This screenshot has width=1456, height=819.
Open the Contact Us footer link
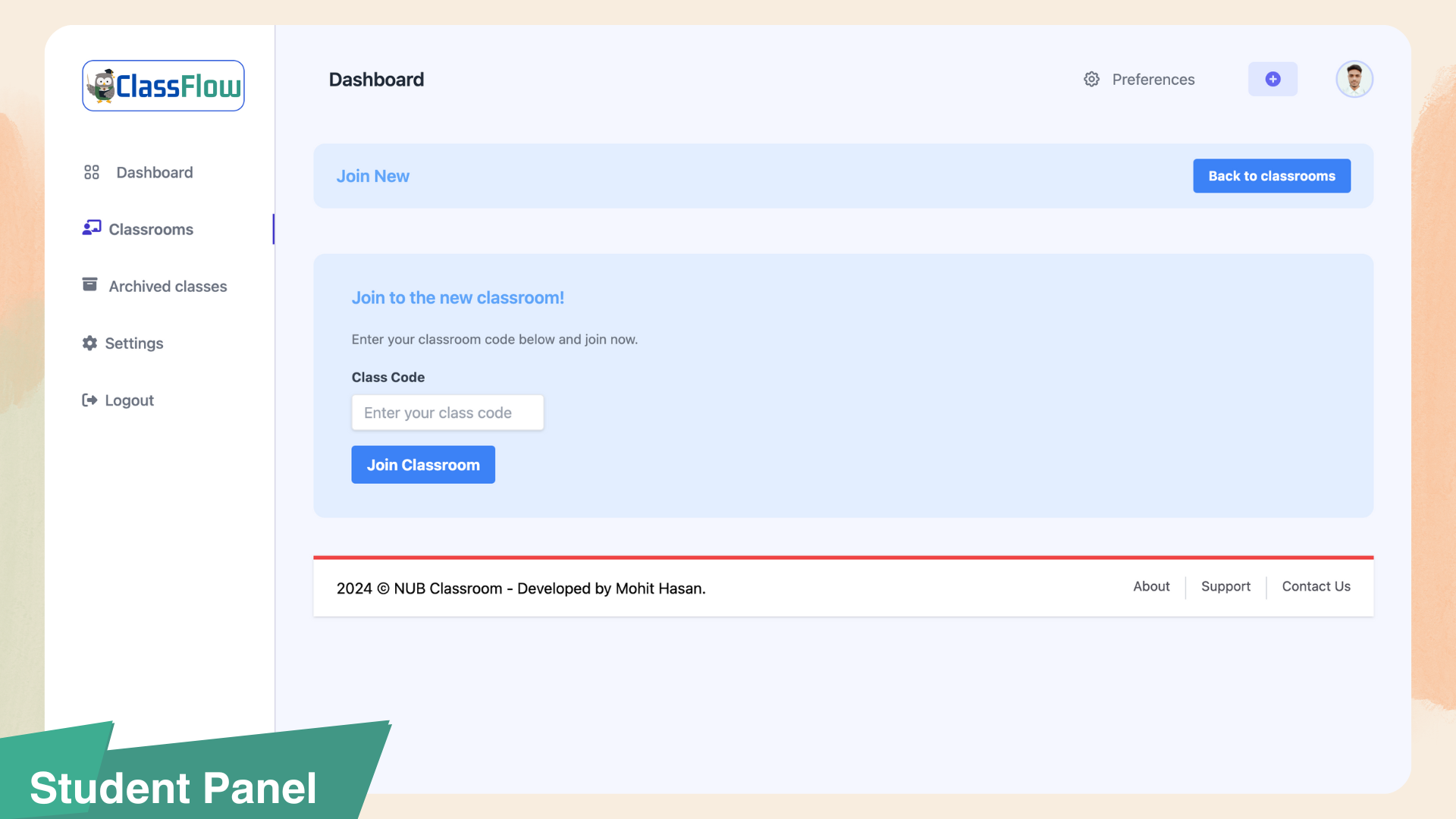point(1316,586)
